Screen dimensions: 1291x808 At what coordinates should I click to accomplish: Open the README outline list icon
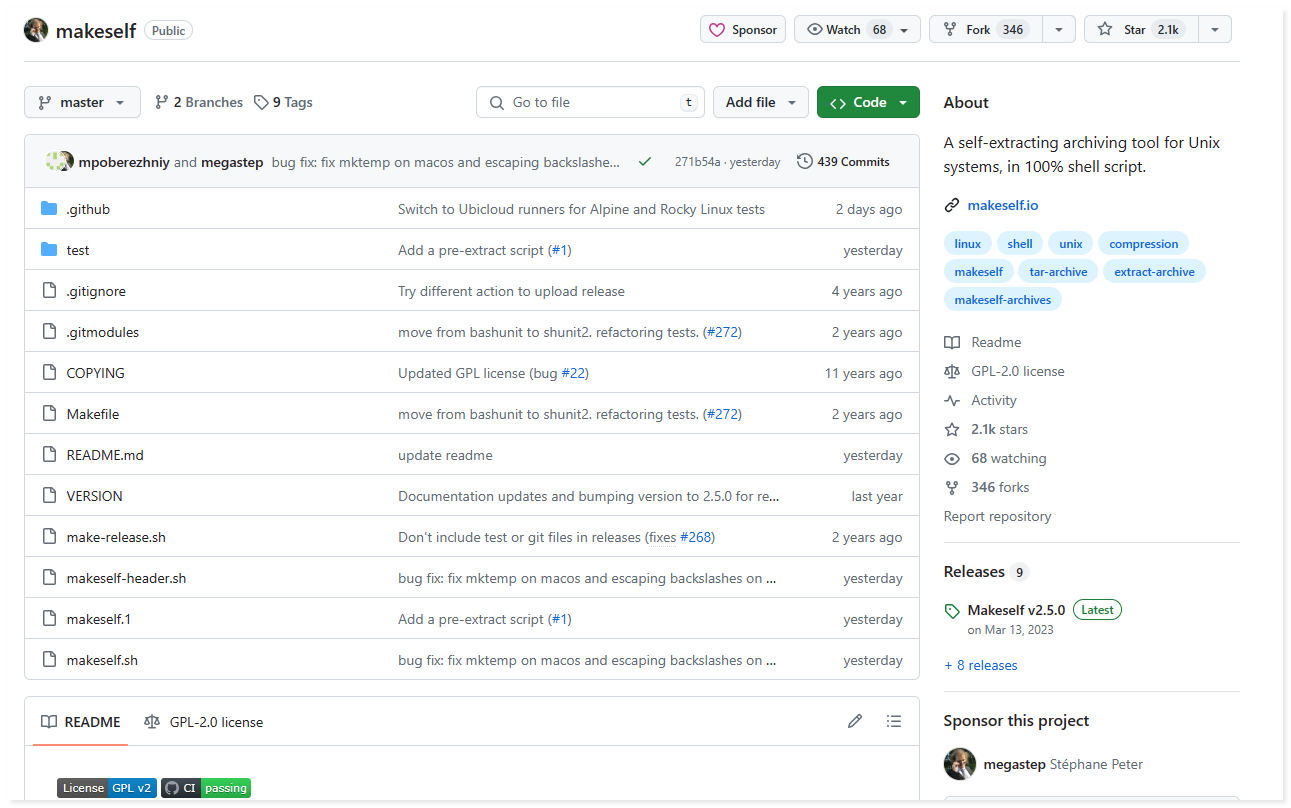(x=894, y=721)
